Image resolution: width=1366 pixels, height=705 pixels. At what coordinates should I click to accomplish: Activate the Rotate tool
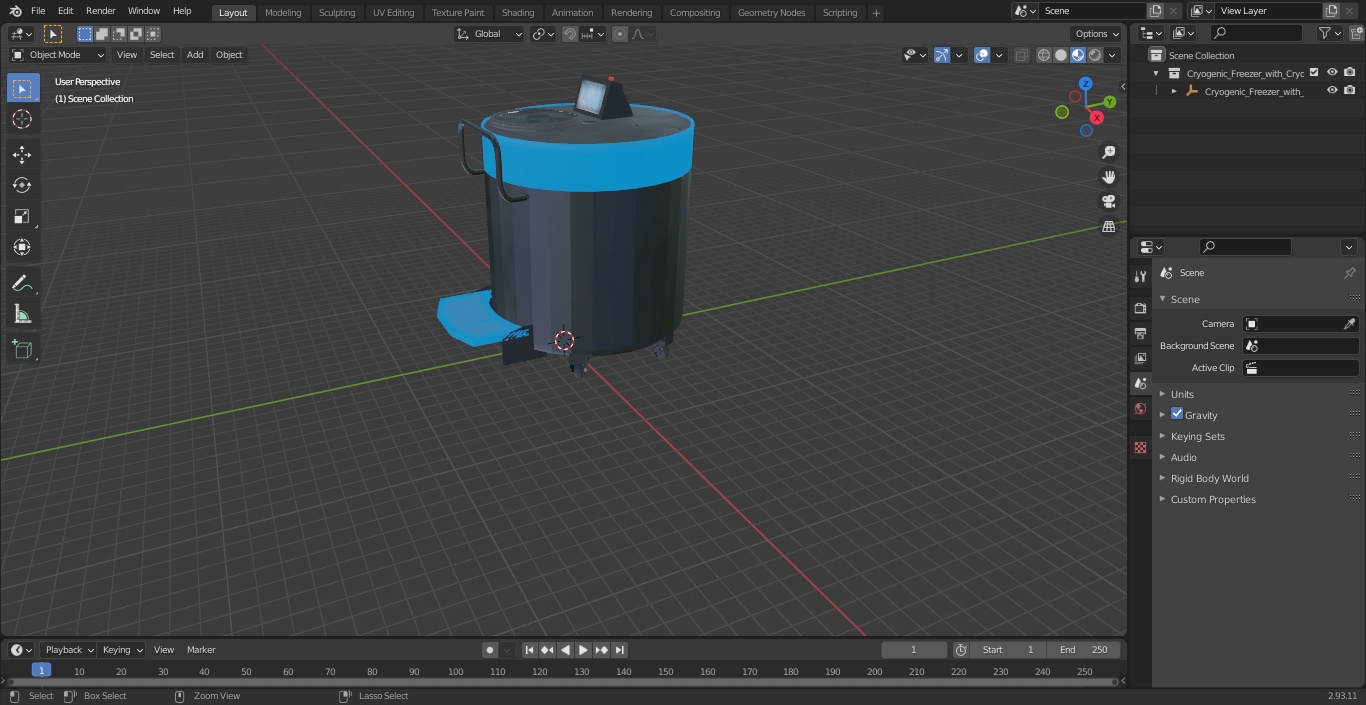[22, 185]
